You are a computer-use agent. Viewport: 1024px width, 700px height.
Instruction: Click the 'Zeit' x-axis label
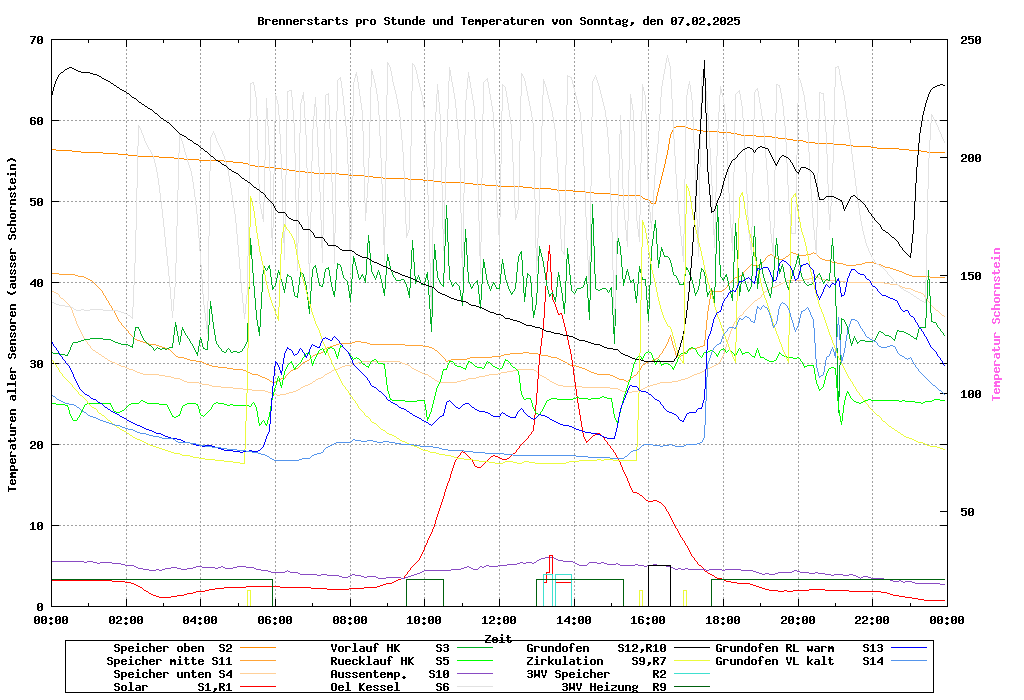point(498,638)
